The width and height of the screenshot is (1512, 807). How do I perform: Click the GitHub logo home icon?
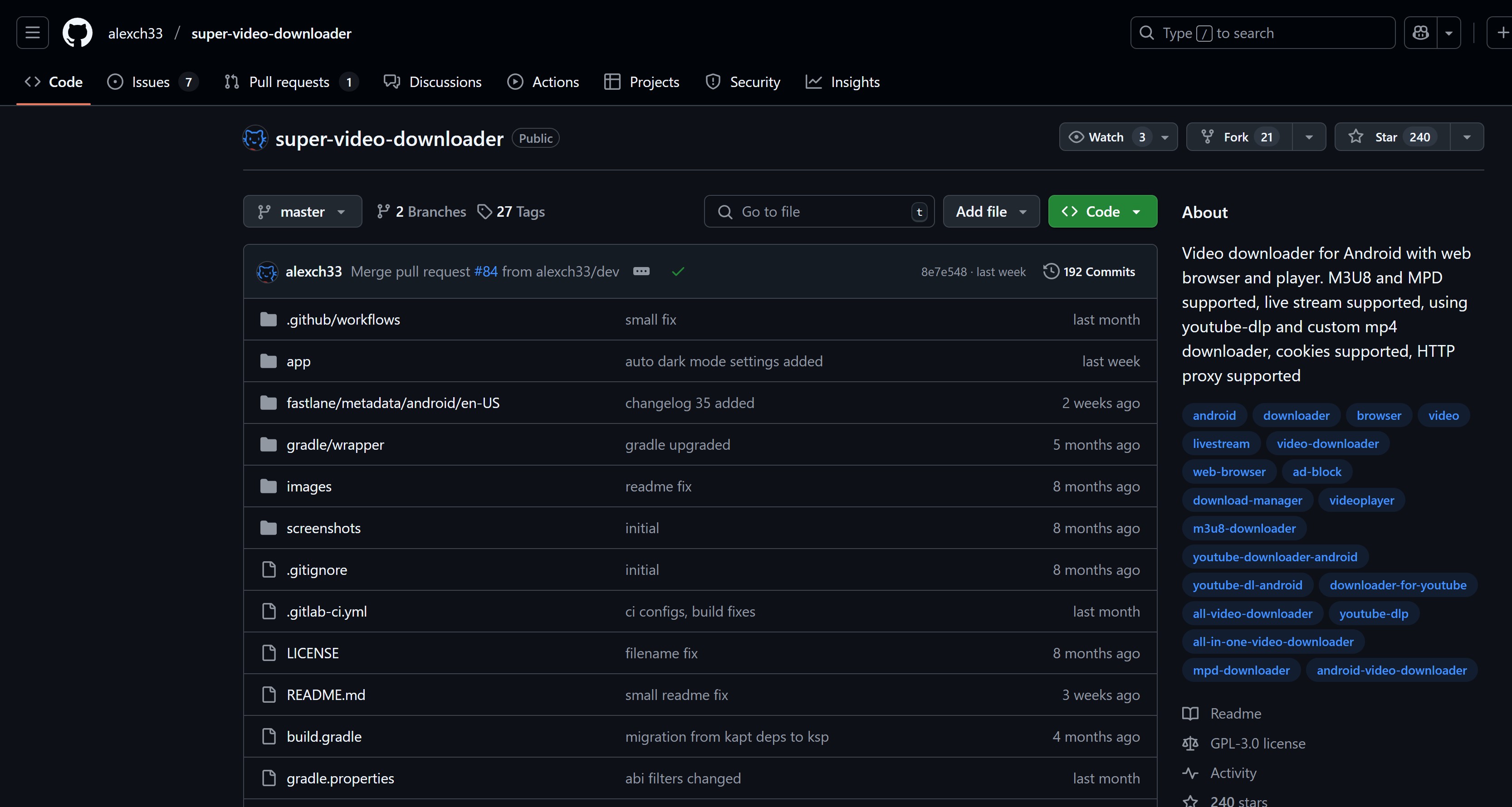coord(78,33)
